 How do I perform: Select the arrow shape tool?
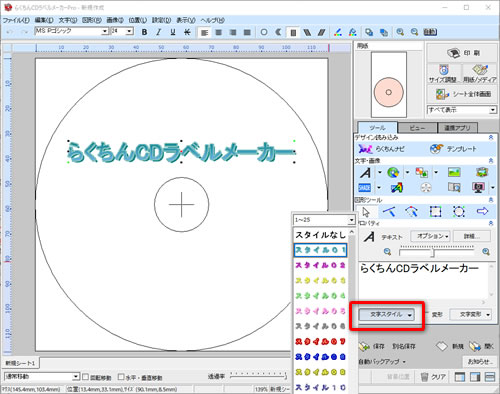click(x=482, y=211)
